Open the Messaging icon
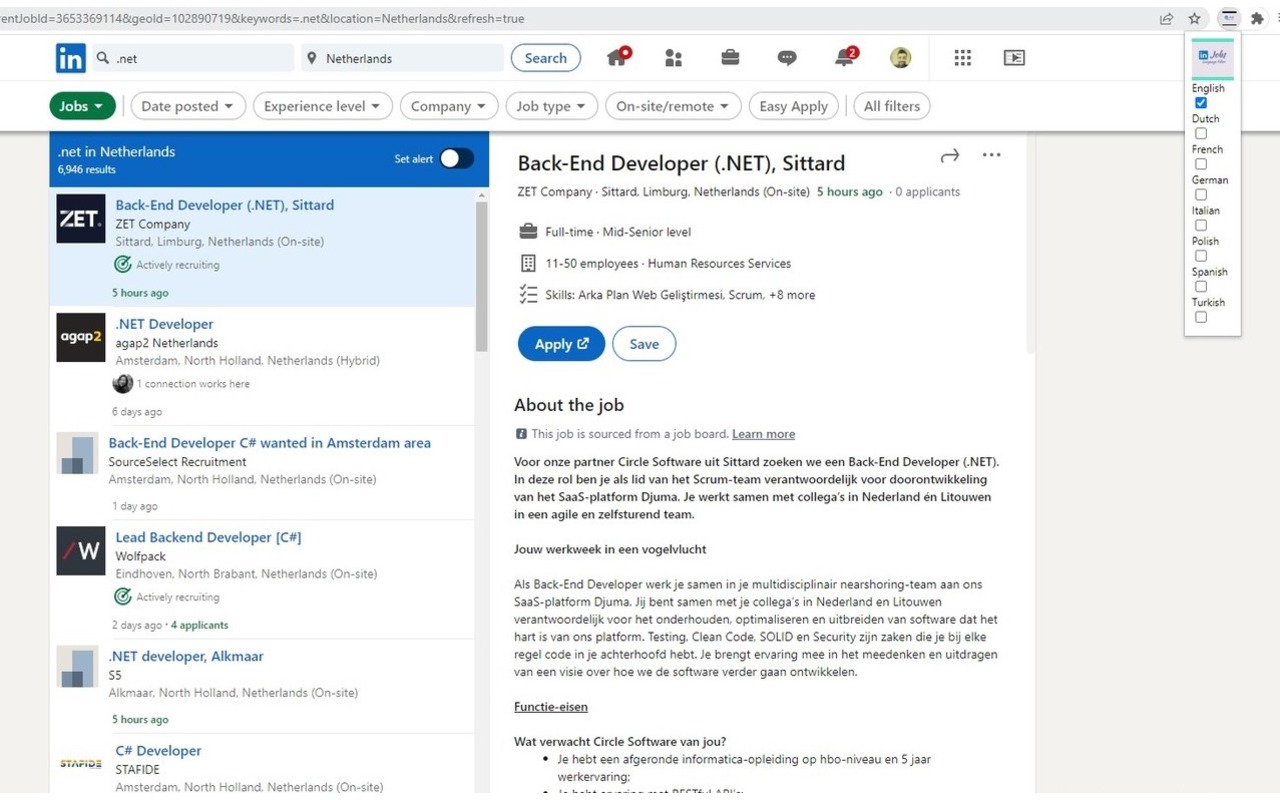The height and width of the screenshot is (800, 1280). coord(787,58)
